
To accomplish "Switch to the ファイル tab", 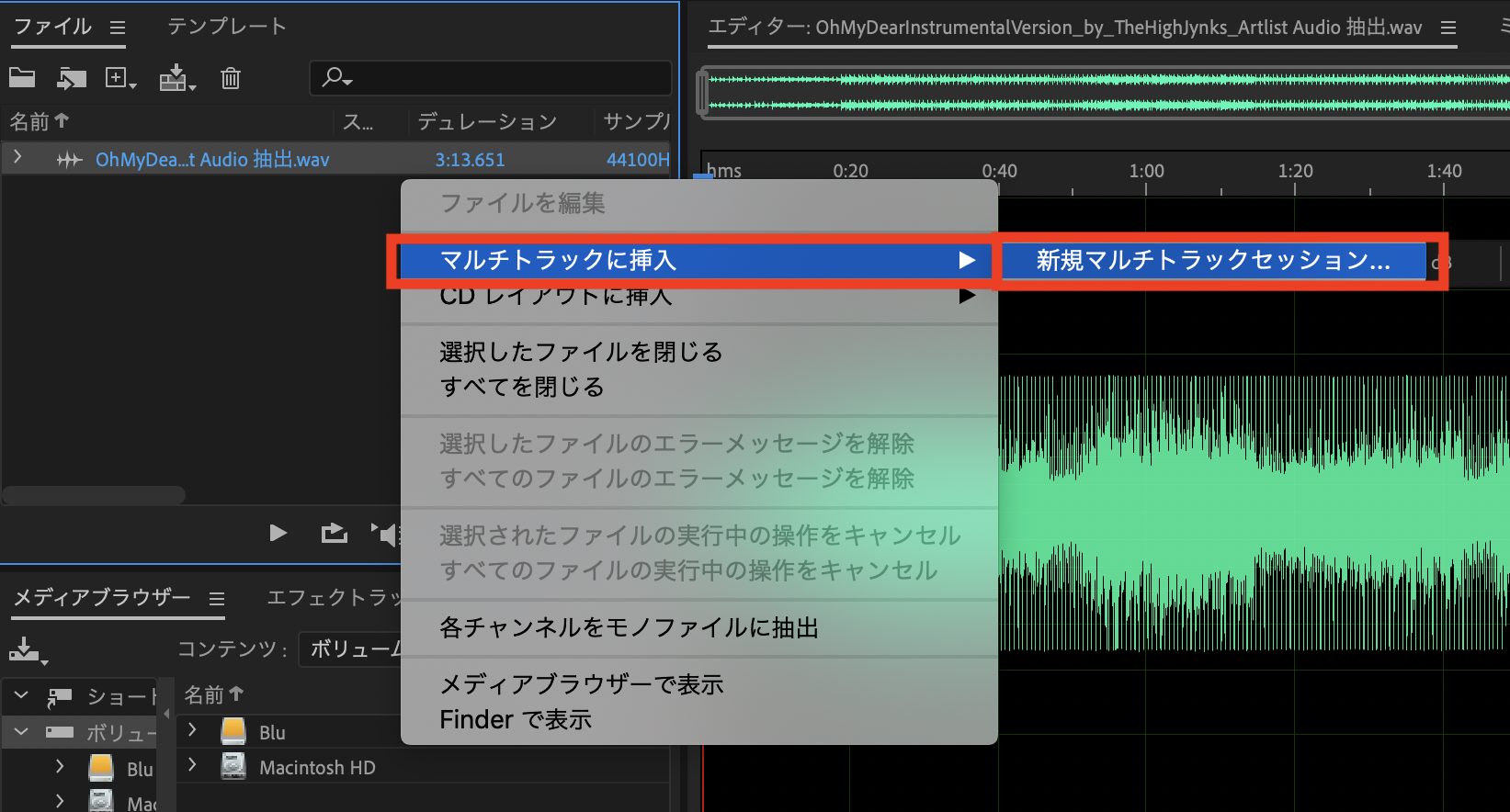I will (x=52, y=27).
